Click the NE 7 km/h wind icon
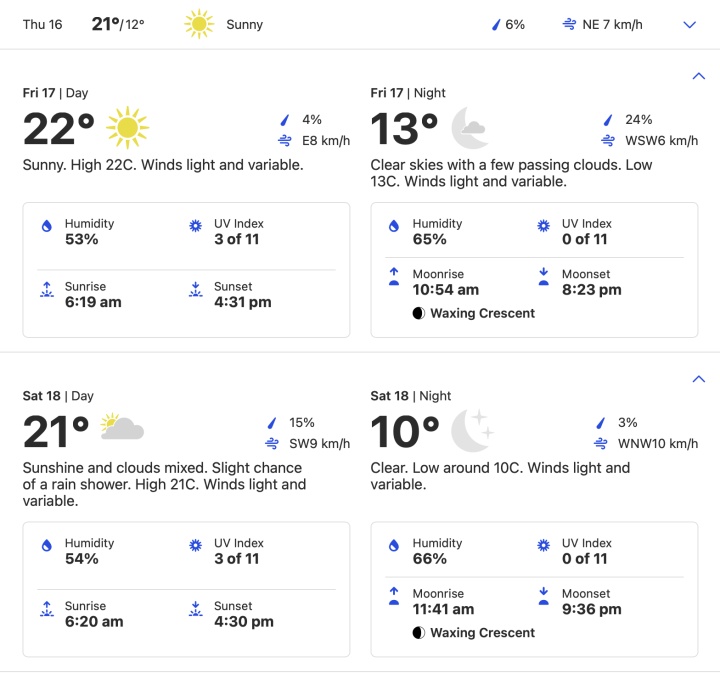Image resolution: width=720 pixels, height=673 pixels. coord(569,24)
